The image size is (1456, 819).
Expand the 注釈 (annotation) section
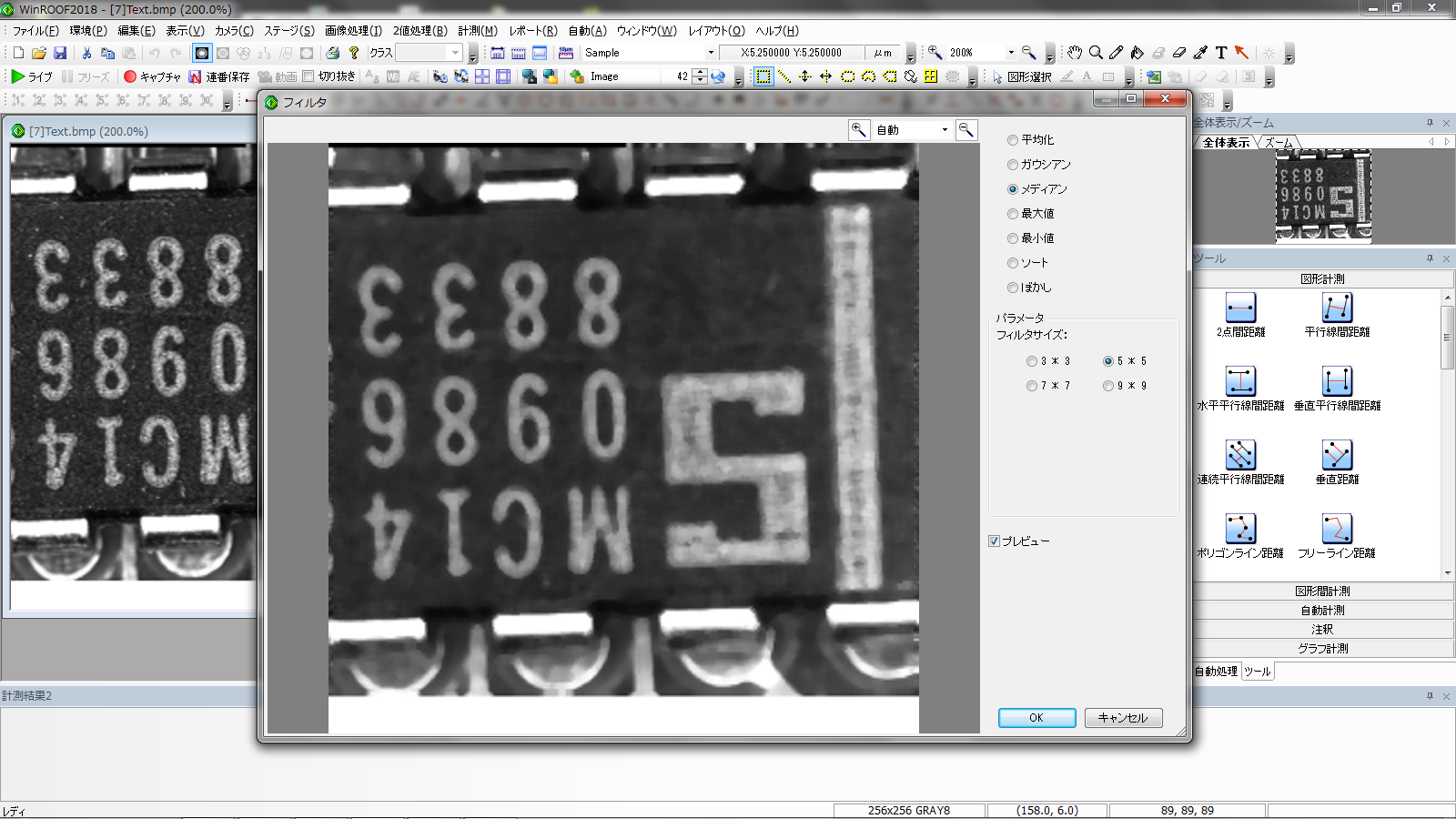coord(1322,630)
